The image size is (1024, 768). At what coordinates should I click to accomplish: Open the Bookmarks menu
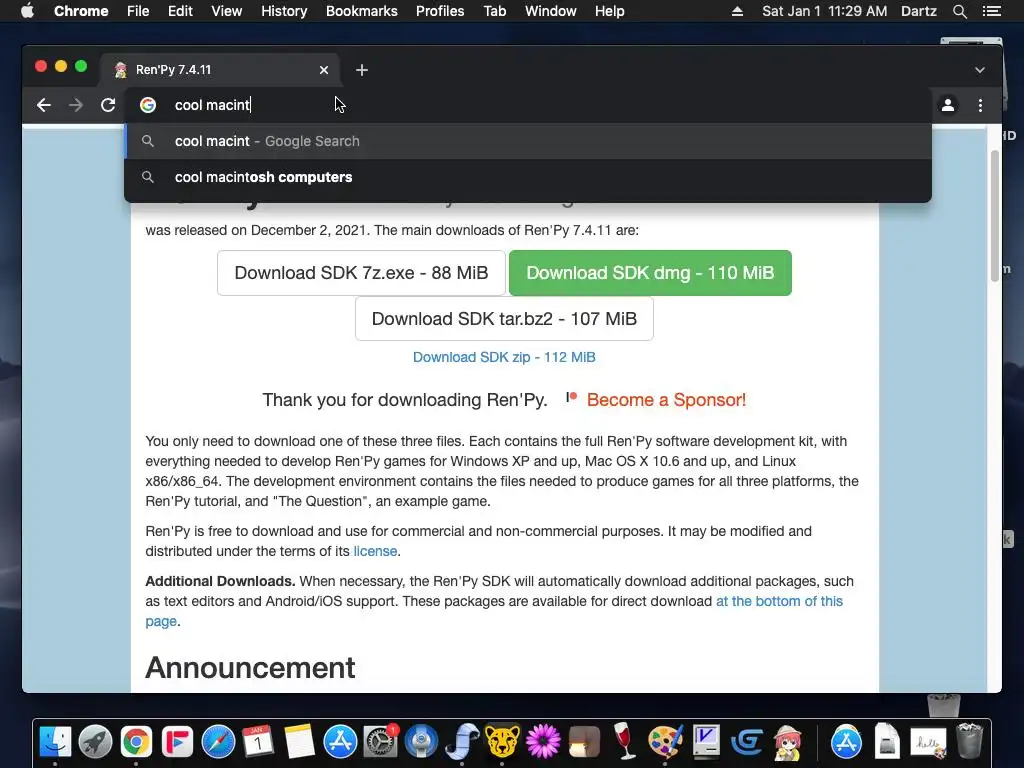pyautogui.click(x=362, y=11)
